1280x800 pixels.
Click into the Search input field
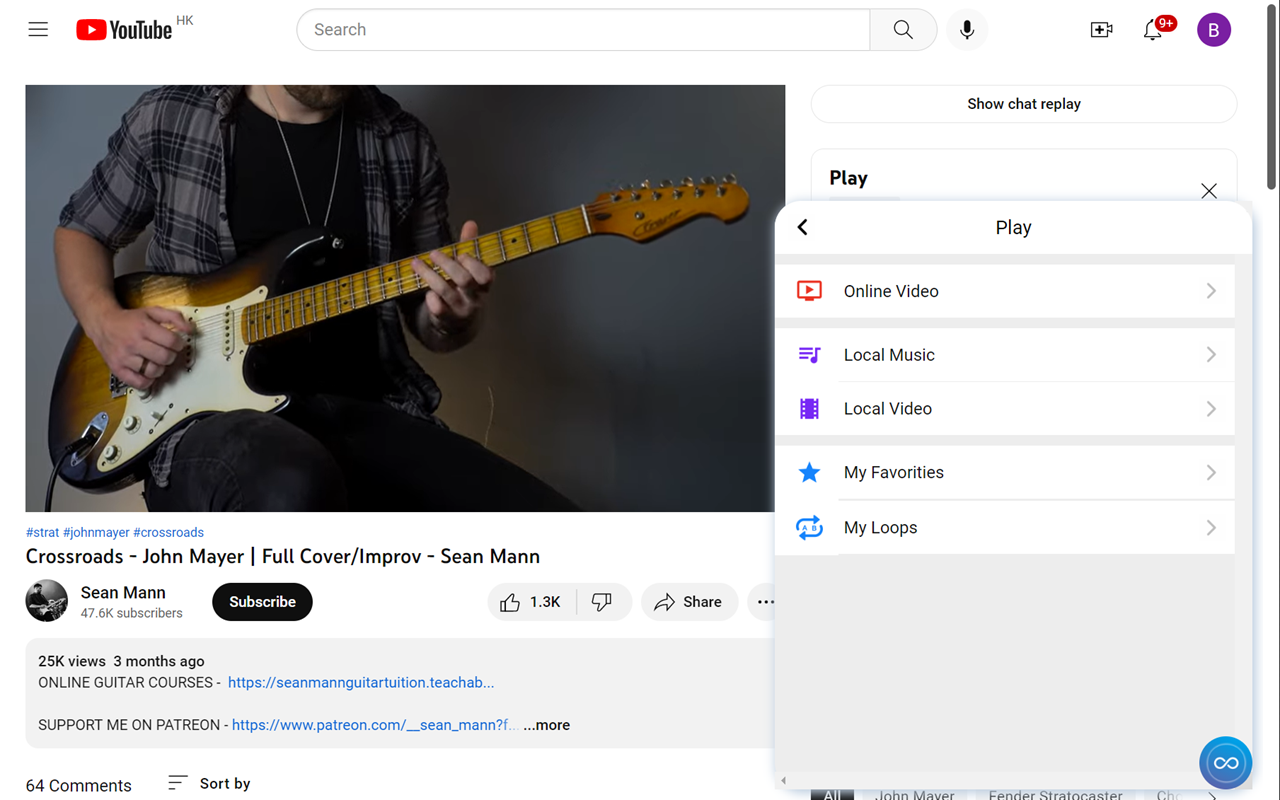pos(585,30)
